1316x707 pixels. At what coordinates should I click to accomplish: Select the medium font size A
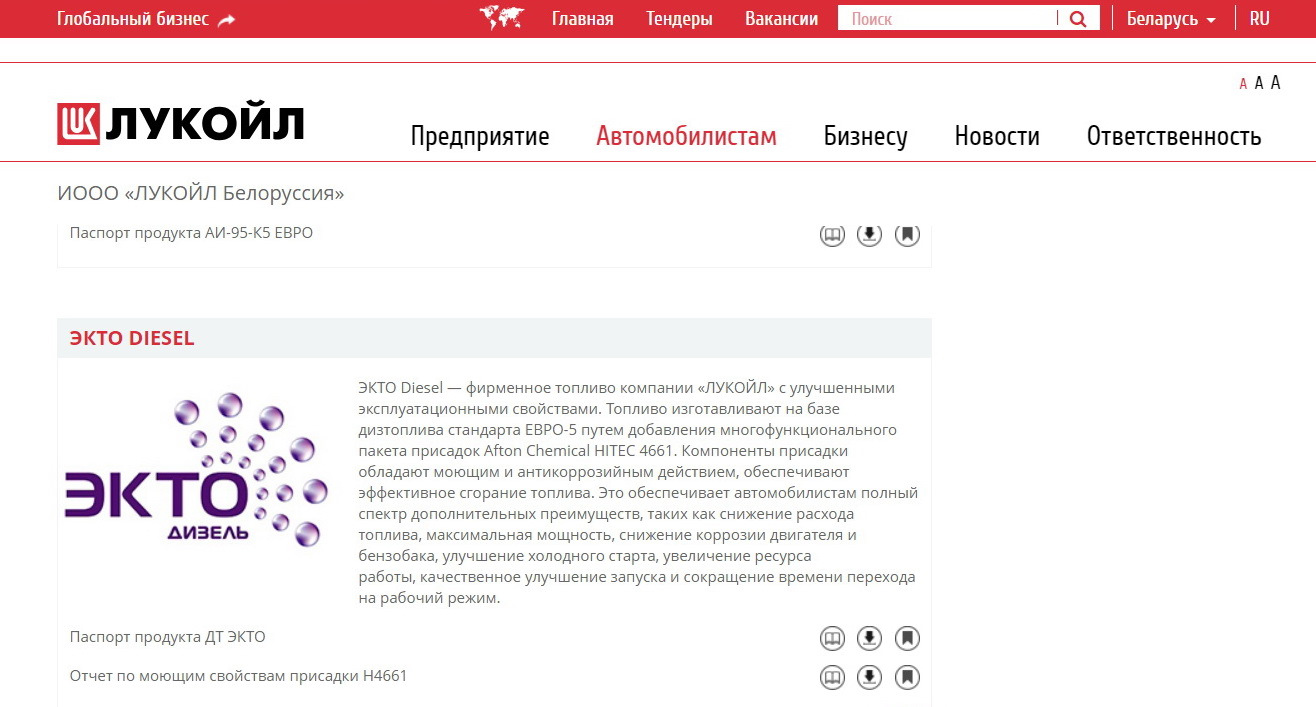pyautogui.click(x=1259, y=83)
